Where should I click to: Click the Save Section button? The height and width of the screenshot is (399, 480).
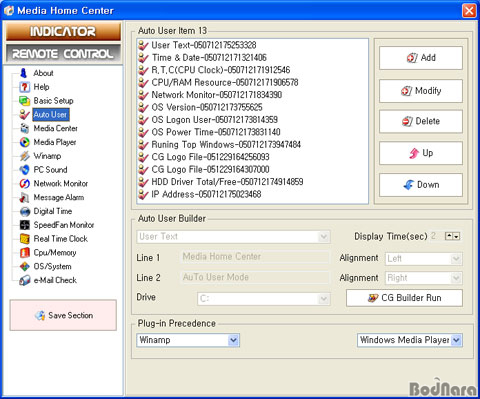pyautogui.click(x=63, y=315)
